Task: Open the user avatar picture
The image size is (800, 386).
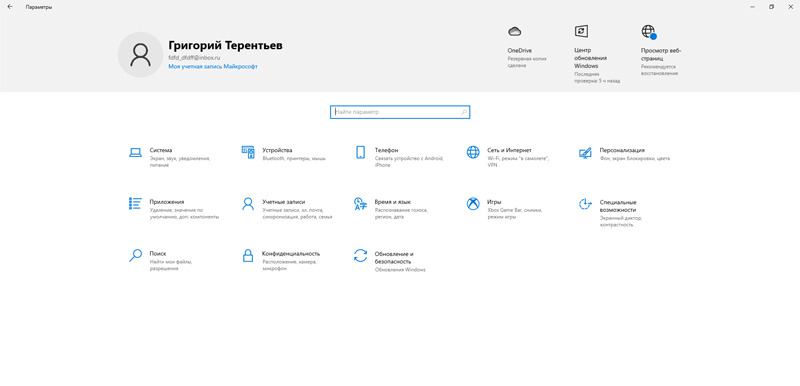Action: pos(140,55)
